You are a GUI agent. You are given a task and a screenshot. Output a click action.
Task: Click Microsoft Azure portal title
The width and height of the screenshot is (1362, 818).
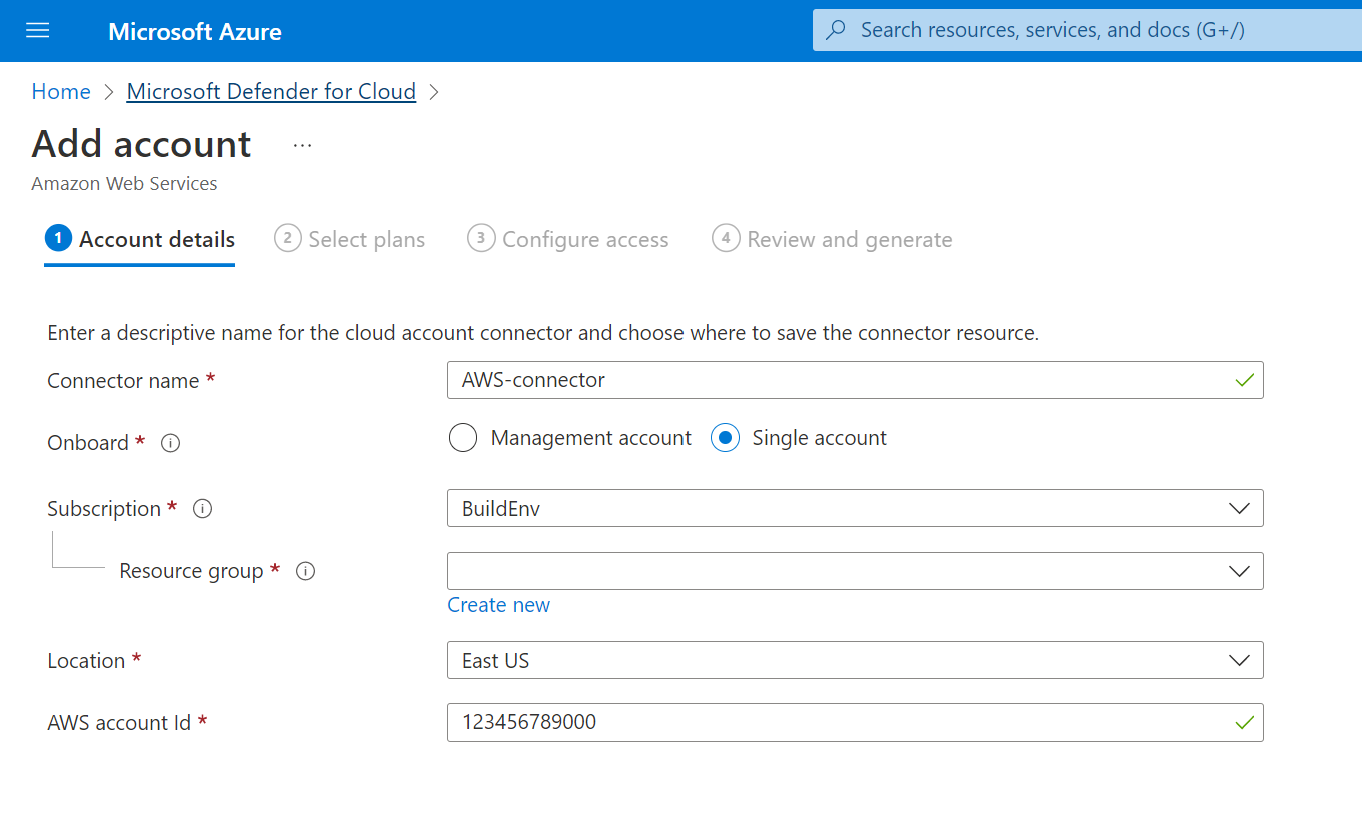[195, 31]
